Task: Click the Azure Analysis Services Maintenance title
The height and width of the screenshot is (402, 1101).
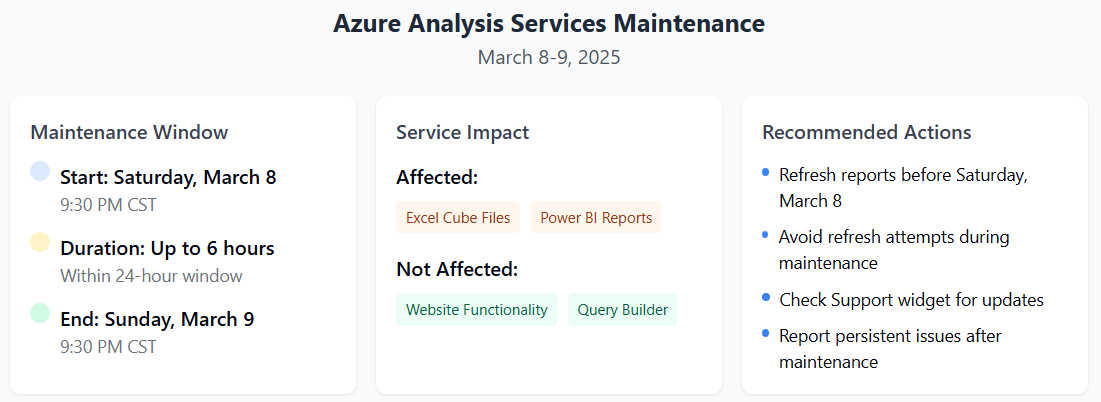Action: pos(549,23)
